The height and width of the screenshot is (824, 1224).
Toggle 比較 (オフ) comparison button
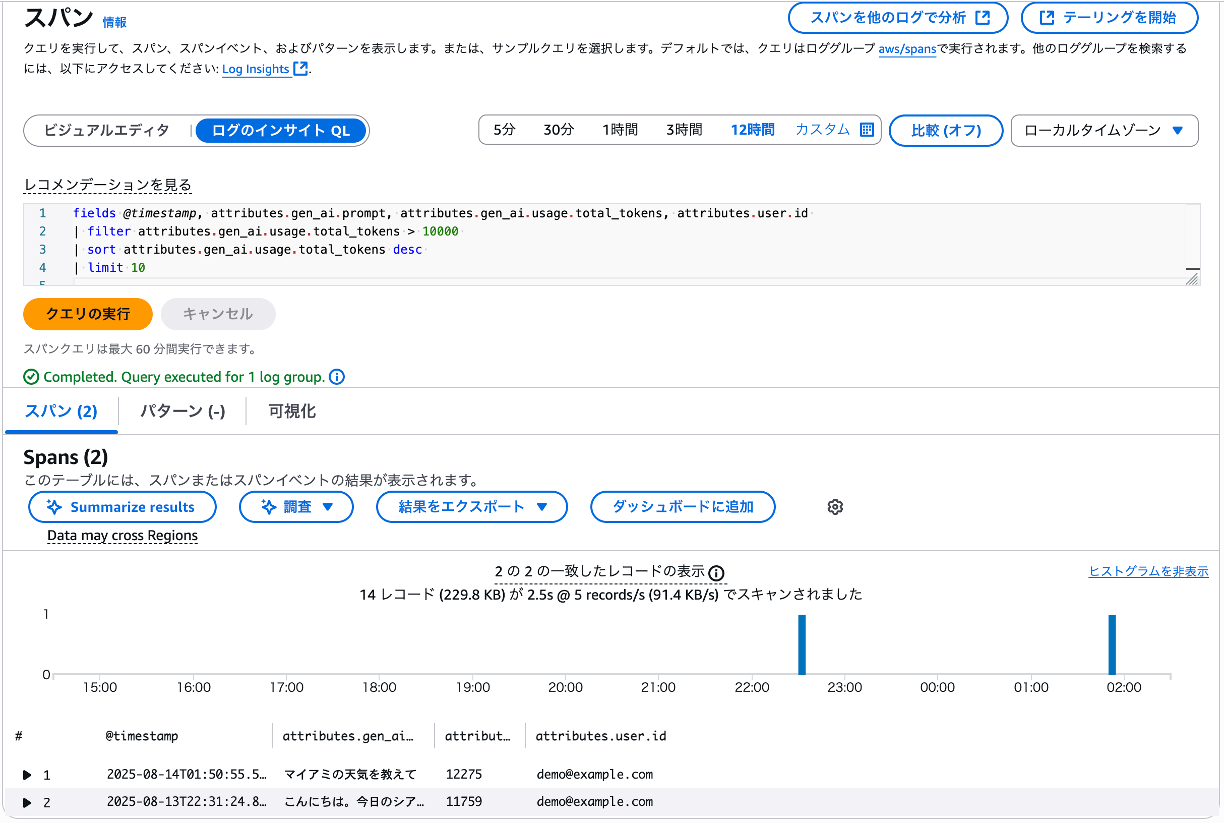pos(945,130)
